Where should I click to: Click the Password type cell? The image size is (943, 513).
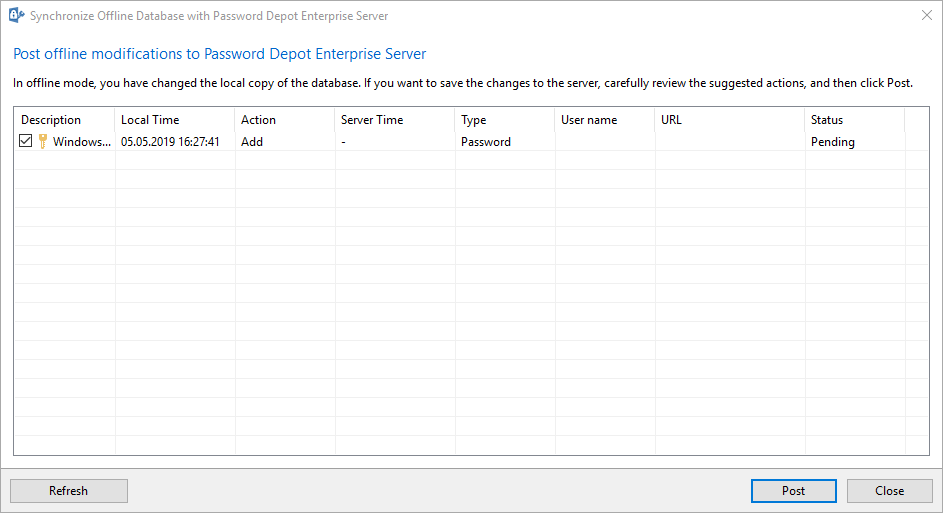coord(486,142)
